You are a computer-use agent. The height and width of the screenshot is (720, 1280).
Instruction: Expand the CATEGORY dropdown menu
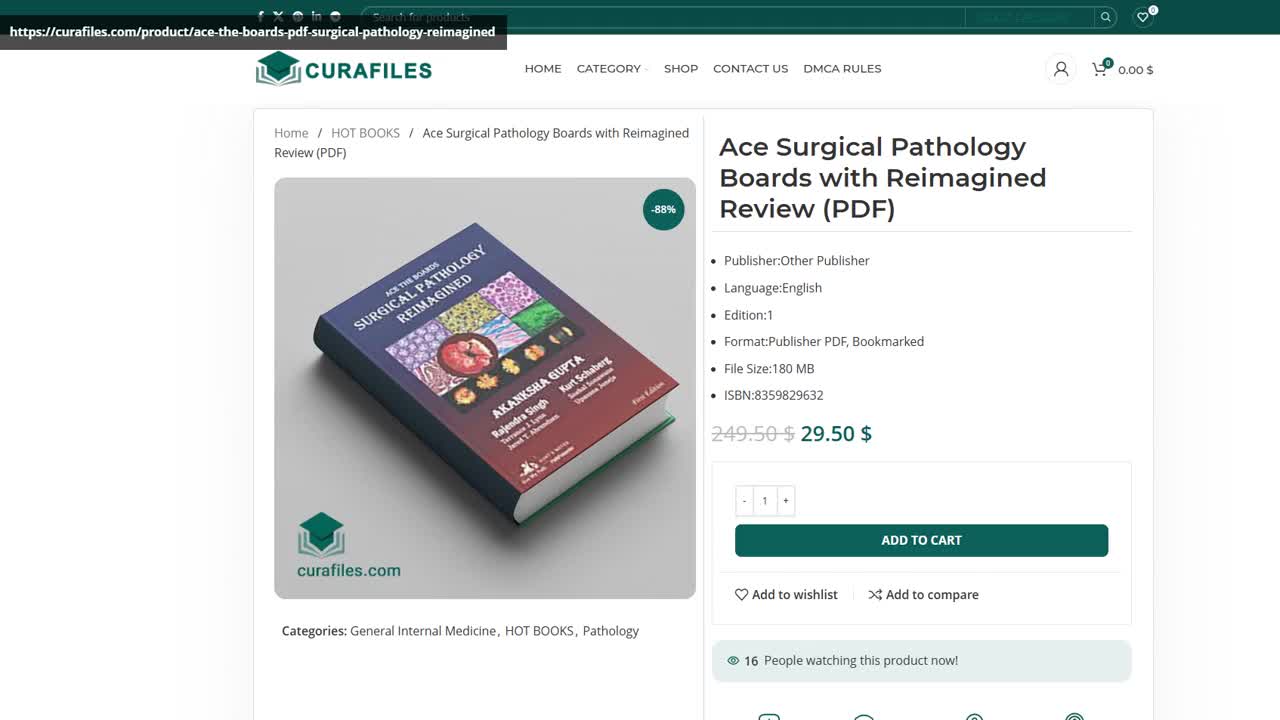609,68
